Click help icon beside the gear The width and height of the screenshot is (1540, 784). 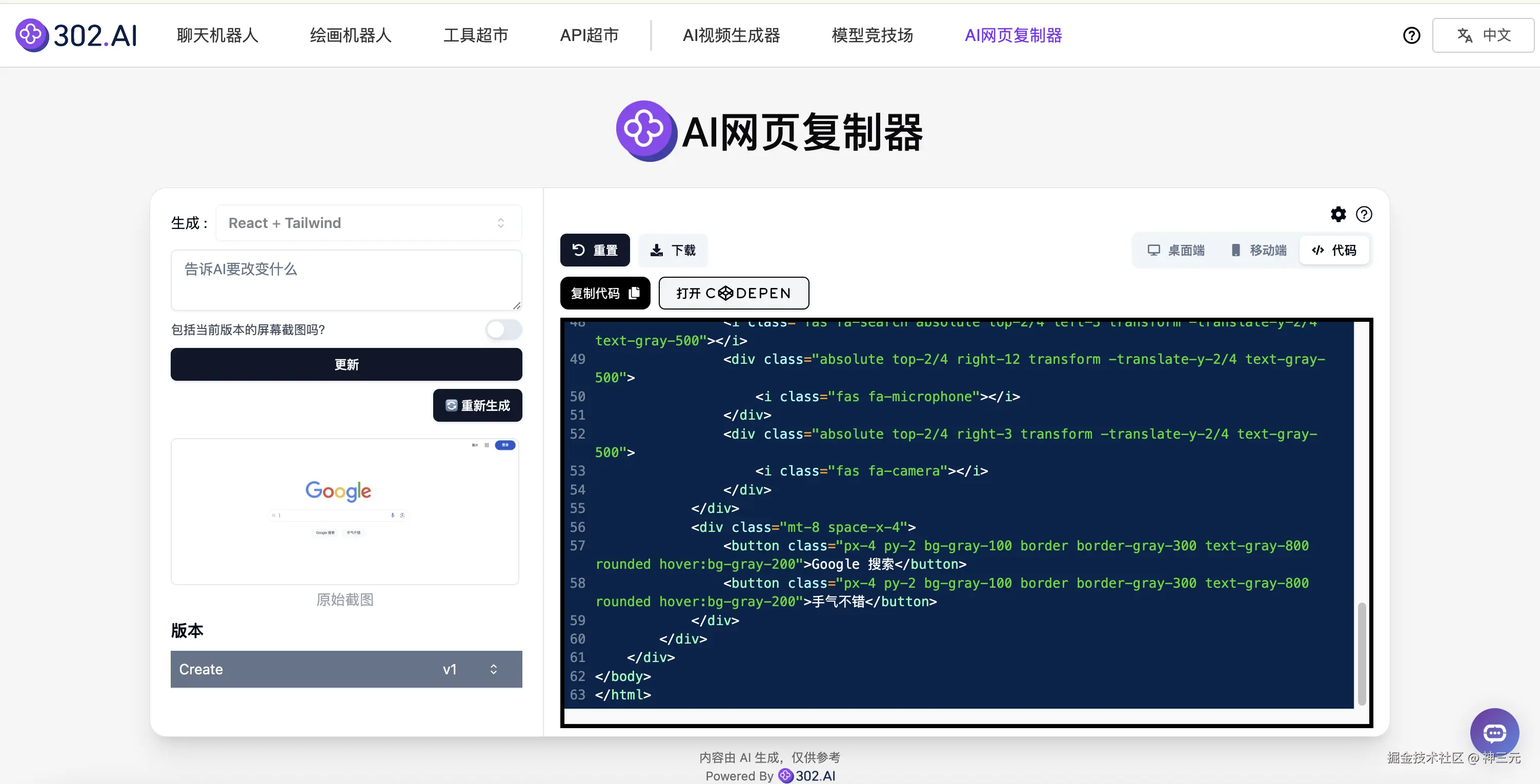[1364, 214]
